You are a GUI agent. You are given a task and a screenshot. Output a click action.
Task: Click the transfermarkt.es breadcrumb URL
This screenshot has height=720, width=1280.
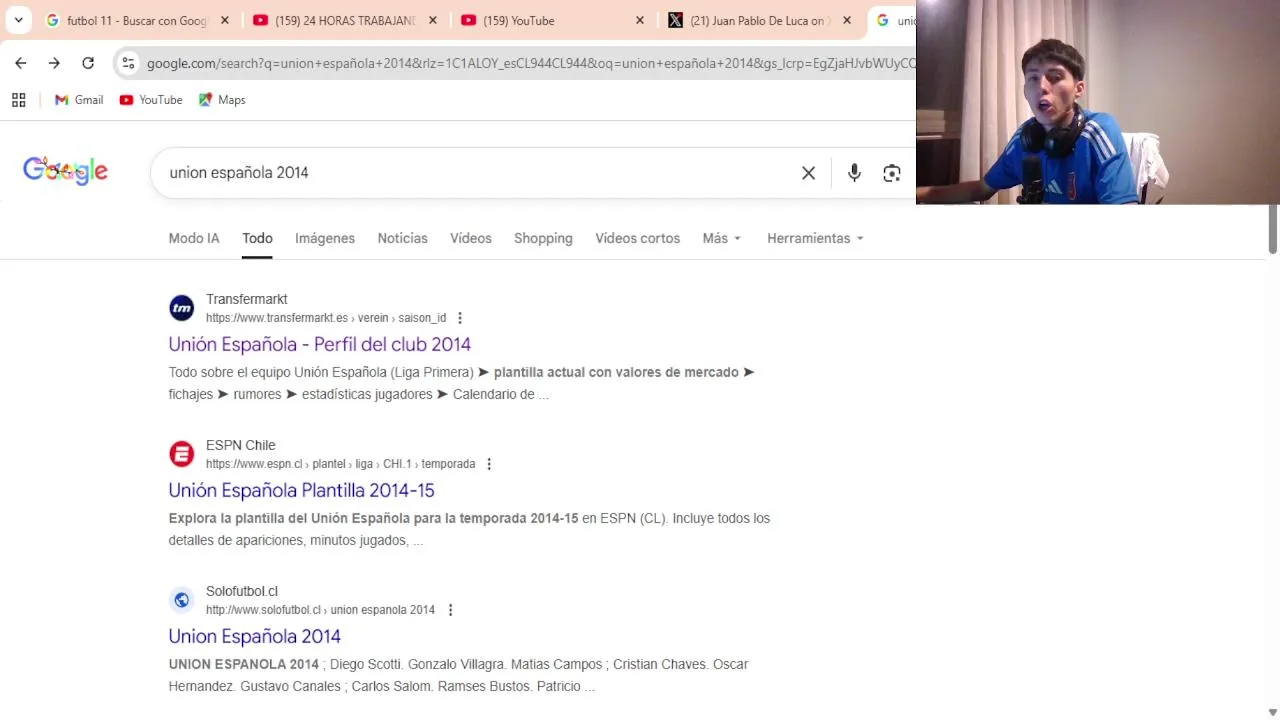(326, 318)
